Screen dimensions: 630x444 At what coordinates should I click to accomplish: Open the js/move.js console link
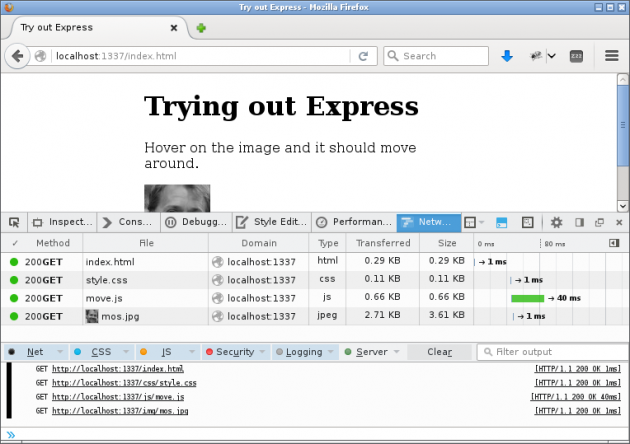[x=118, y=397]
